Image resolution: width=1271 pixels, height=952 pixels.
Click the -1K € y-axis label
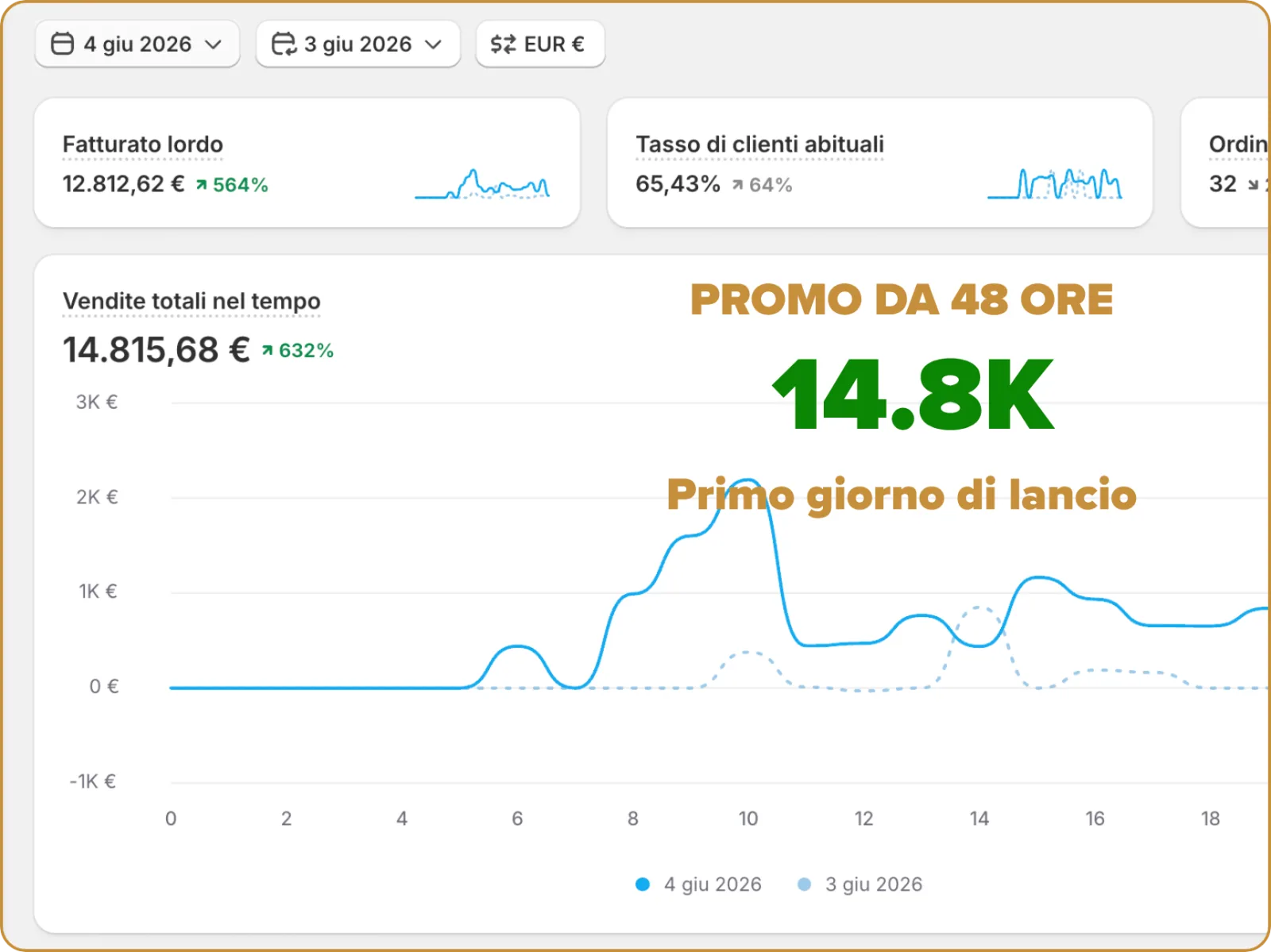click(93, 781)
